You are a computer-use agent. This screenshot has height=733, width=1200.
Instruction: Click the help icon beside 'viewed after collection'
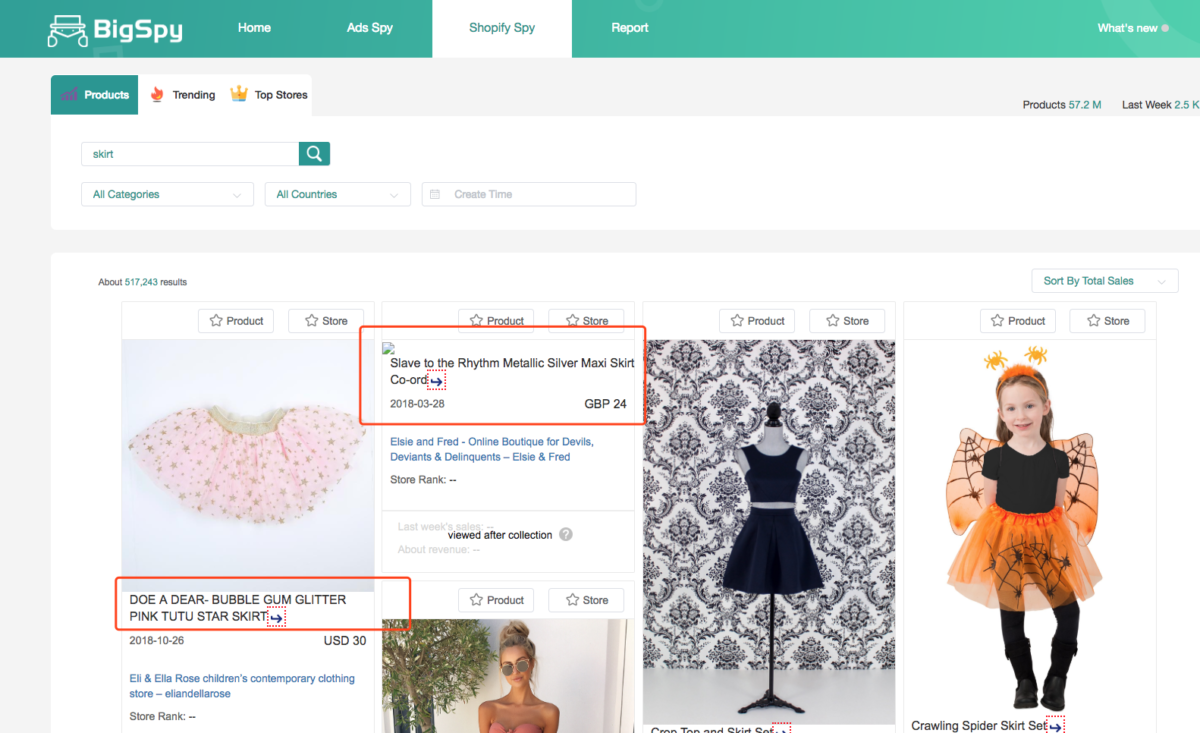point(566,534)
